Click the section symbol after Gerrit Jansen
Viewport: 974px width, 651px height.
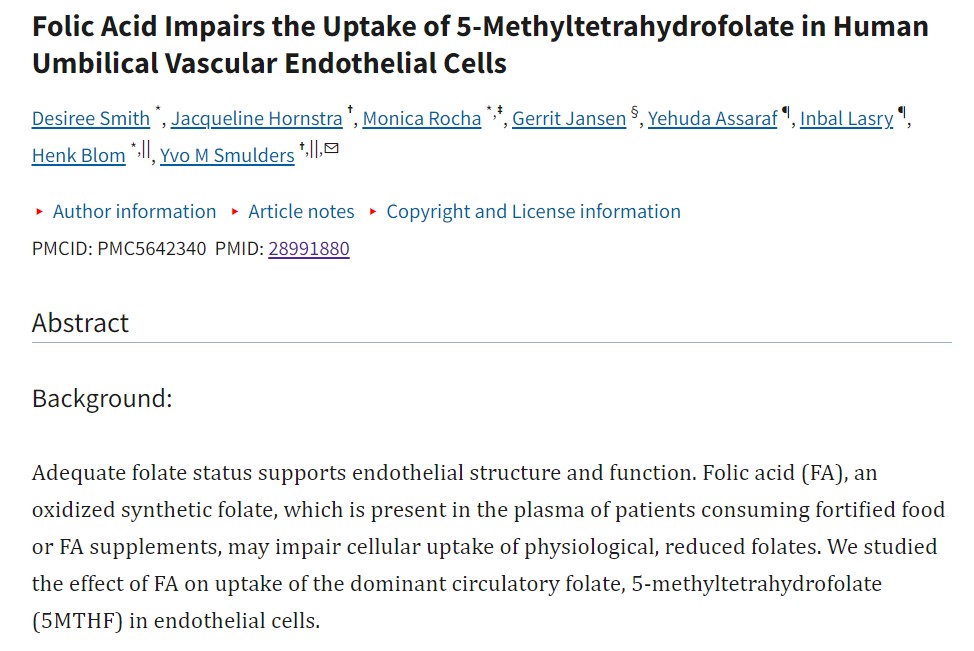click(635, 113)
